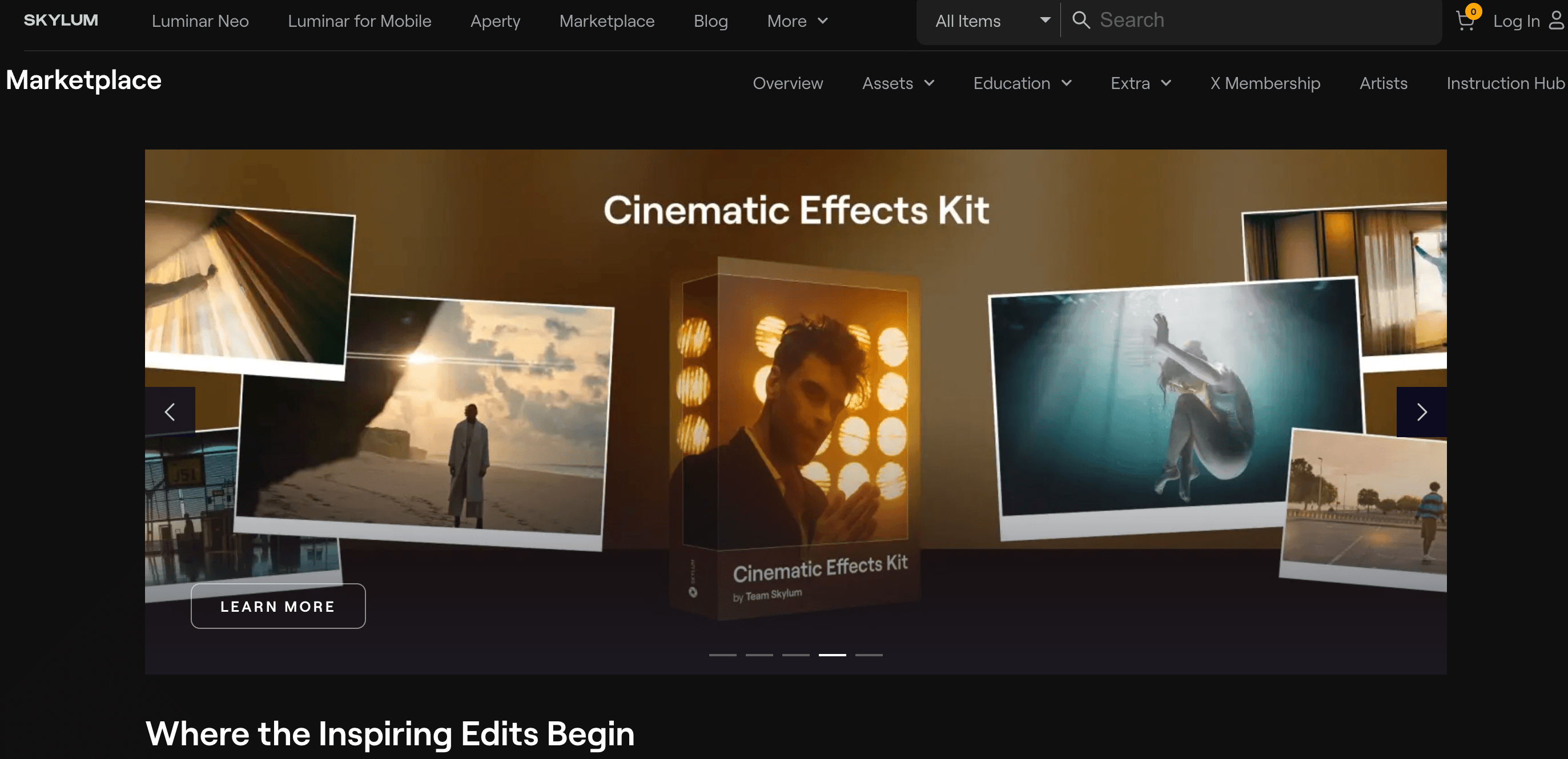The image size is (1568, 759).
Task: Click the Skylum logo
Action: 61,20
